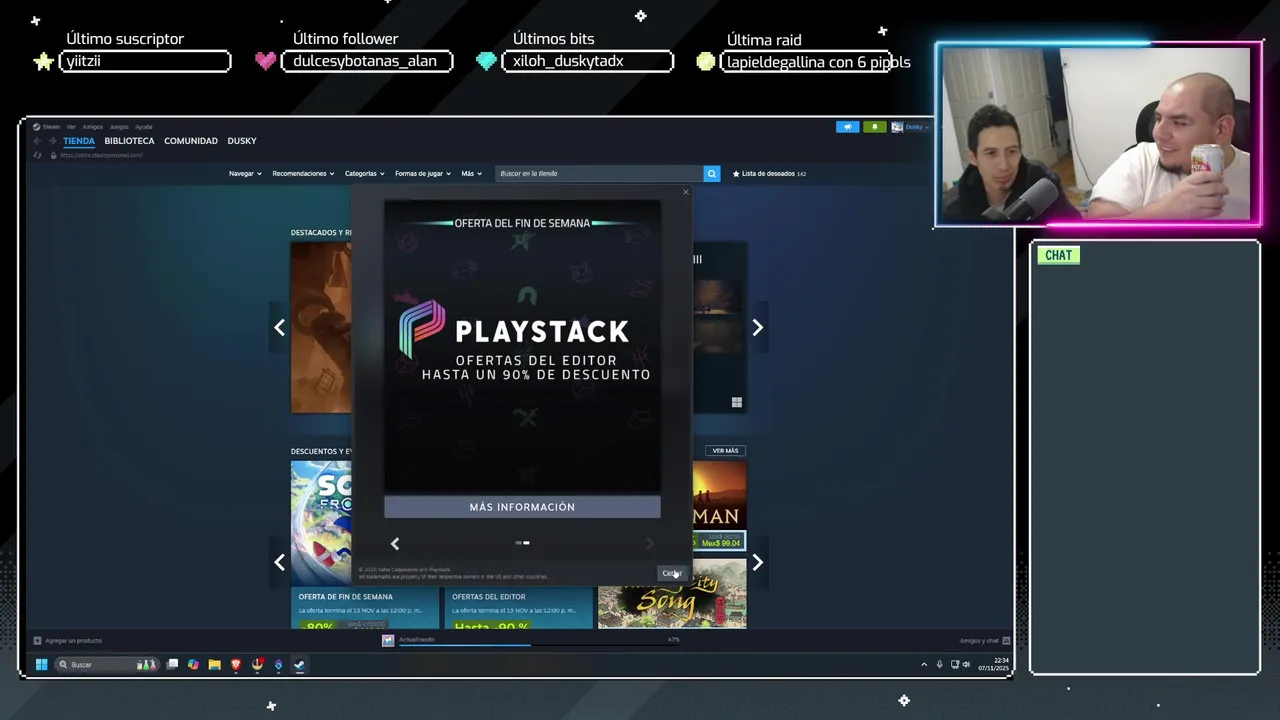Image resolution: width=1280 pixels, height=720 pixels.
Task: Go to previous slide in the offer popup
Action: click(x=395, y=543)
